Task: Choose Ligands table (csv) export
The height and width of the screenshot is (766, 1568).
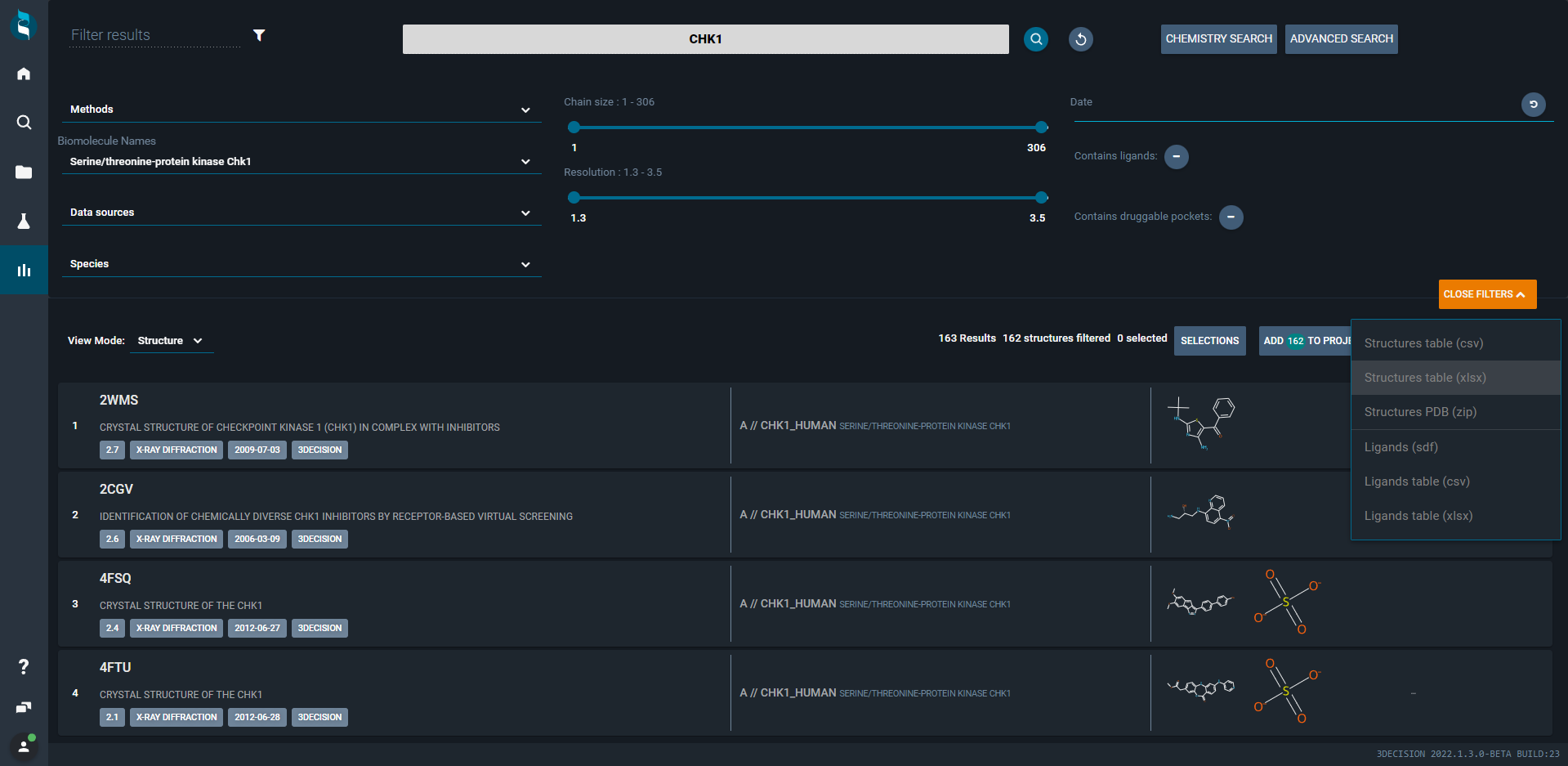Action: tap(1456, 482)
